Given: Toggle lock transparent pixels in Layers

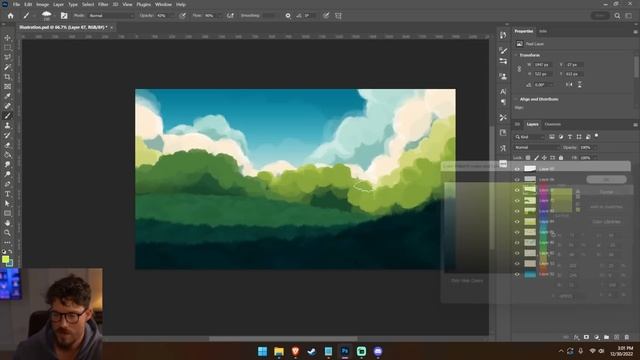Looking at the screenshot, I should pyautogui.click(x=528, y=158).
